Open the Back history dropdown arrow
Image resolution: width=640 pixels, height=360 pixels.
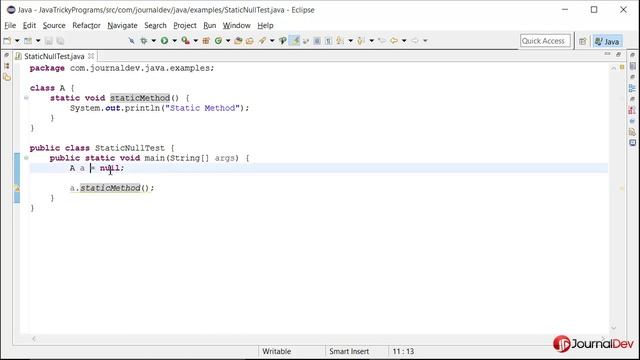click(404, 41)
